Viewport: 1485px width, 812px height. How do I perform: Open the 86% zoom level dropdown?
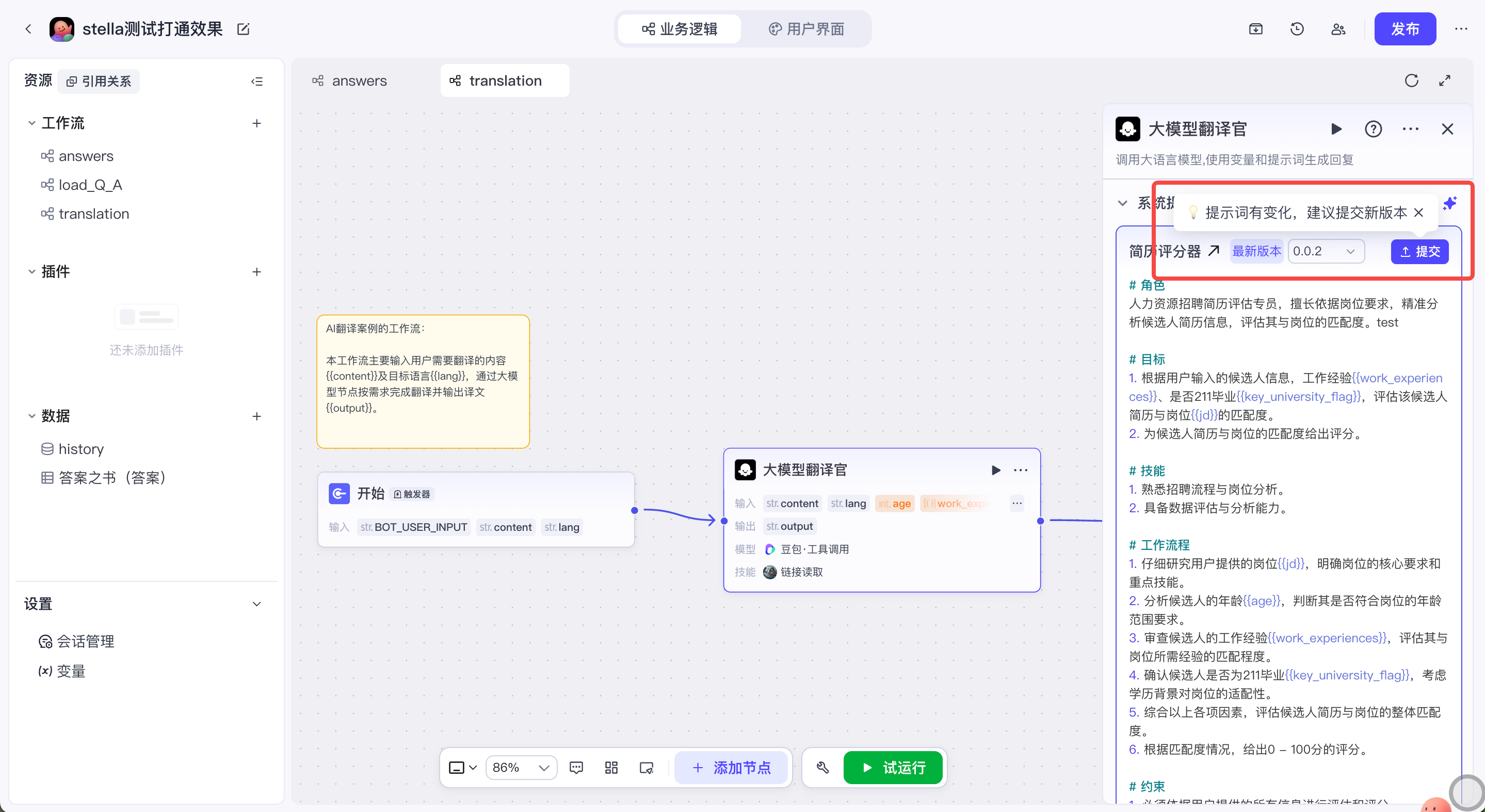[521, 768]
